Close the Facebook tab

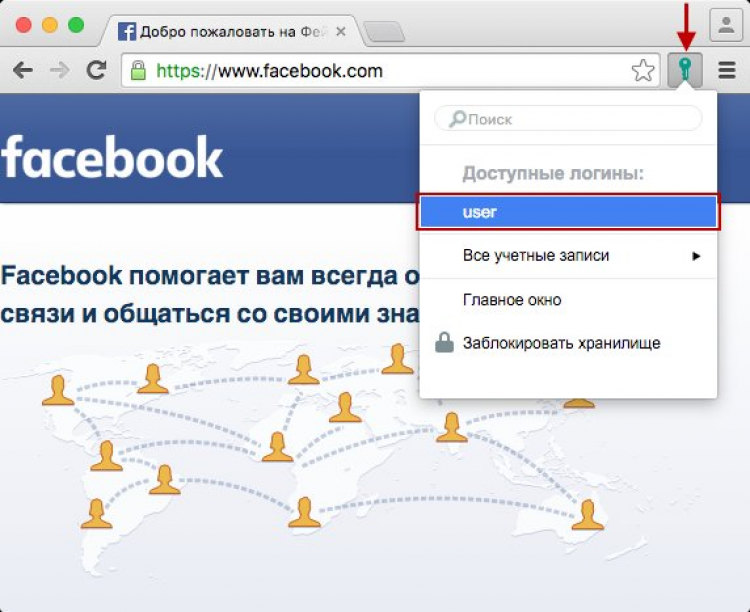click(341, 32)
